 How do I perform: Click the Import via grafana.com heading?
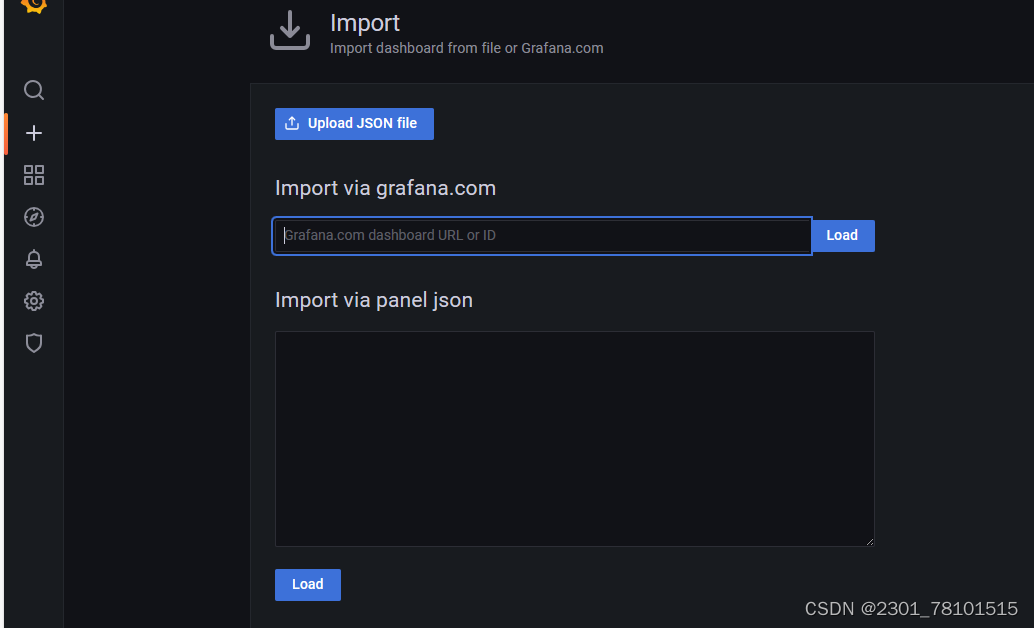384,188
